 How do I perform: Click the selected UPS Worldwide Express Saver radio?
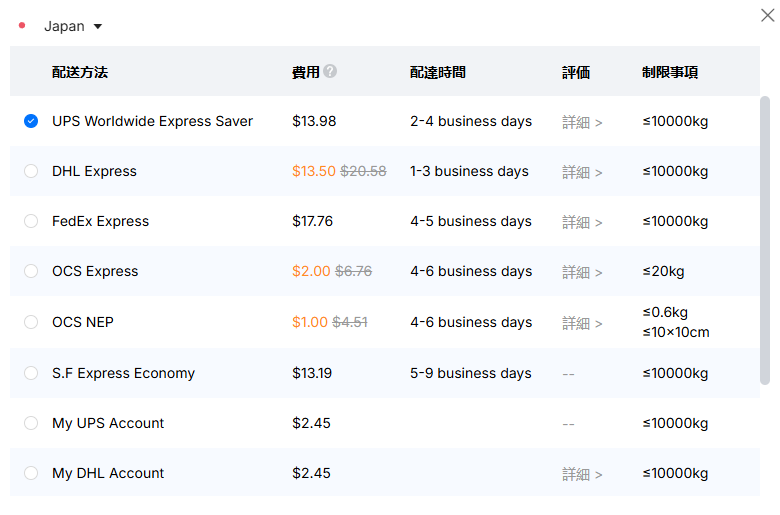pos(31,122)
